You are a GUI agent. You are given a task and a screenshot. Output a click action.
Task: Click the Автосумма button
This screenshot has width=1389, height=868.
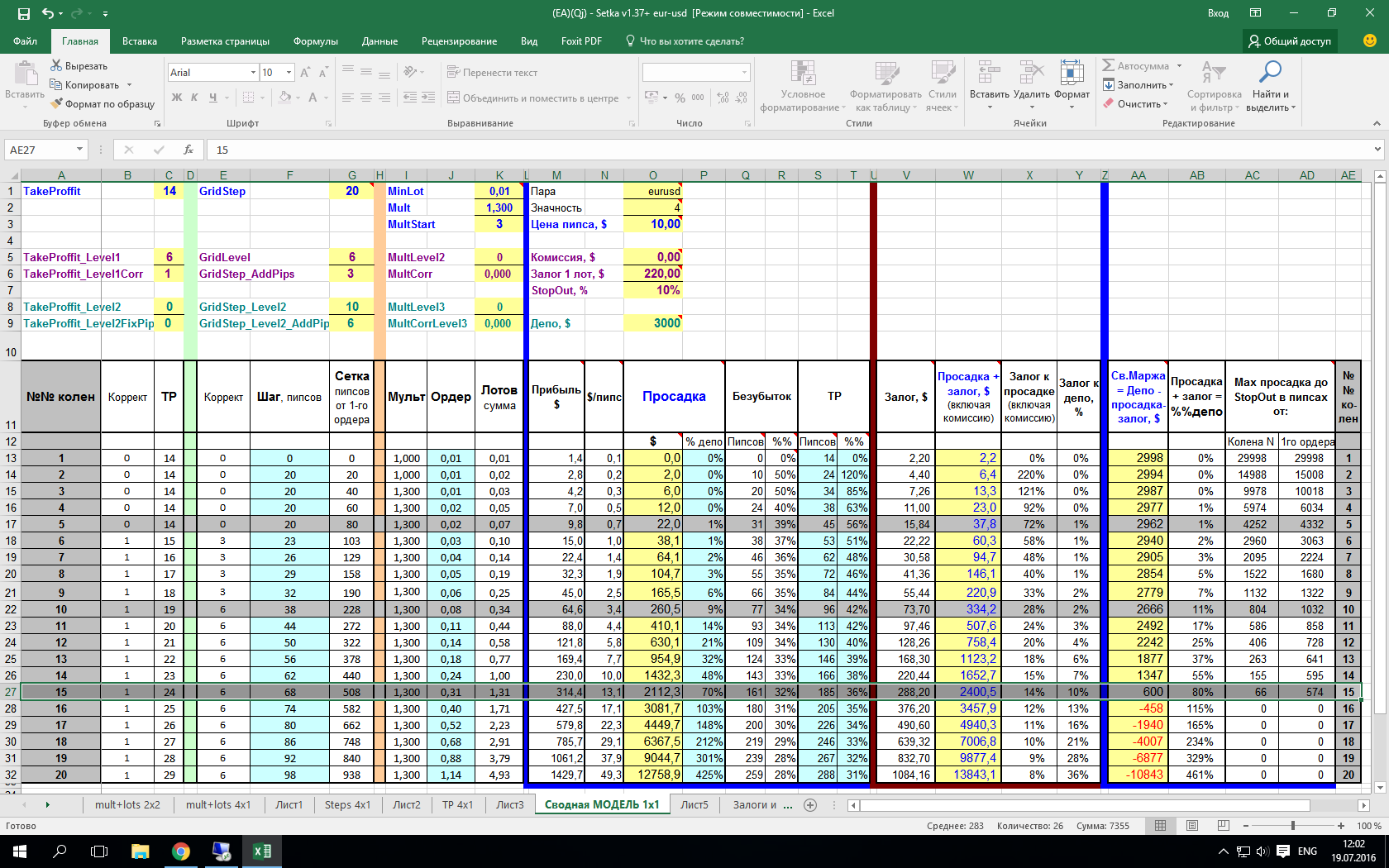pyautogui.click(x=1135, y=66)
